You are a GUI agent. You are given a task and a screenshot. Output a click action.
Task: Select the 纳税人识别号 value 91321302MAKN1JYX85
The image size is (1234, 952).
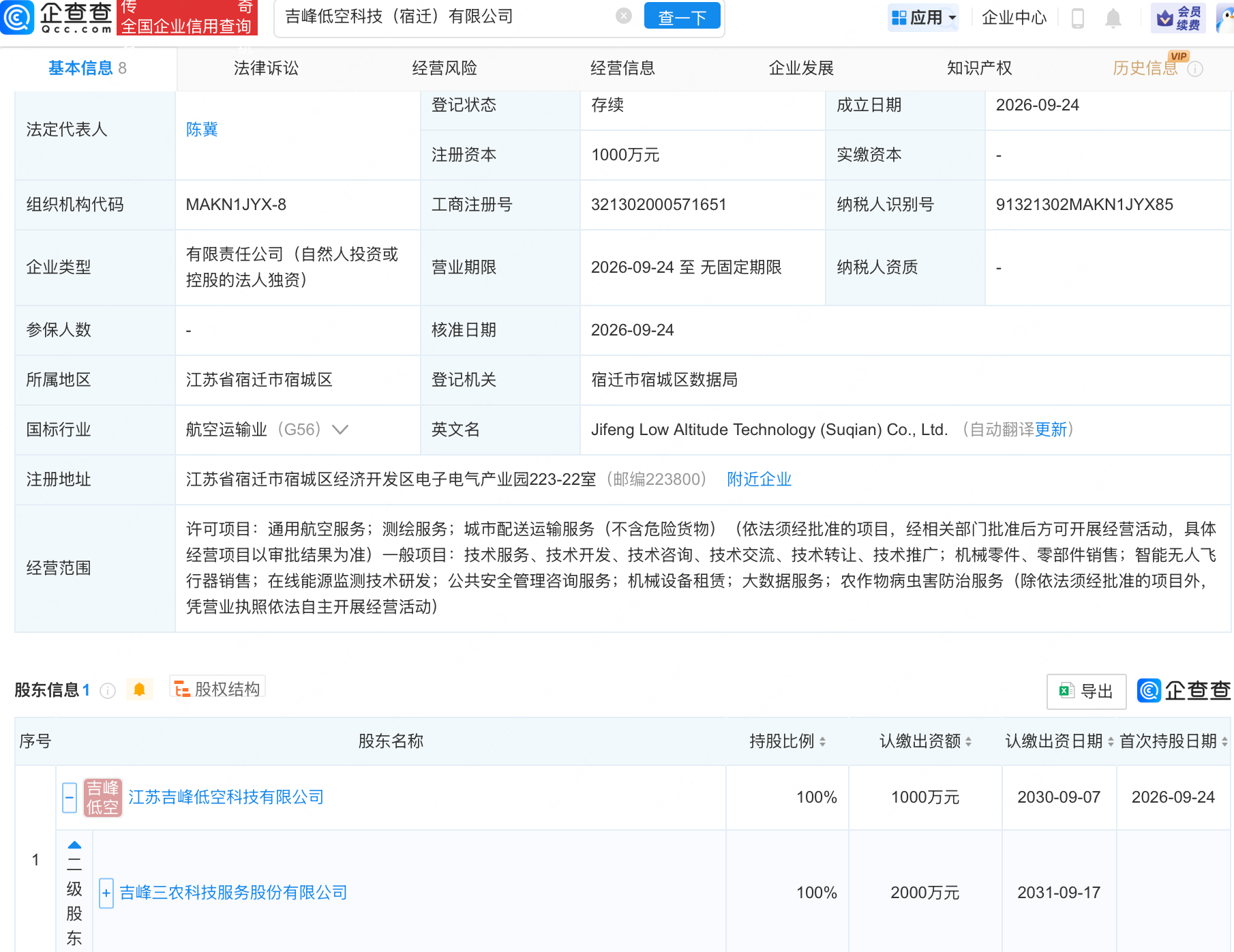point(1085,205)
